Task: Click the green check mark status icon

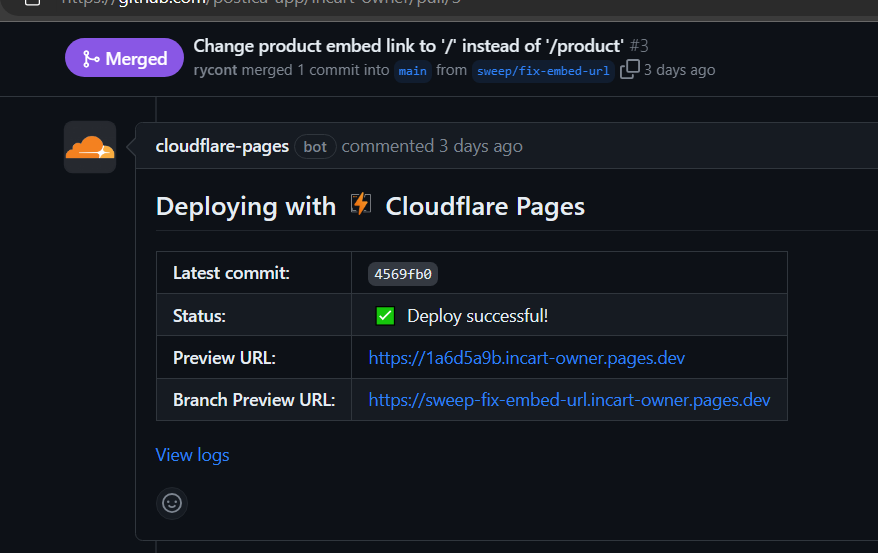Action: pos(385,316)
